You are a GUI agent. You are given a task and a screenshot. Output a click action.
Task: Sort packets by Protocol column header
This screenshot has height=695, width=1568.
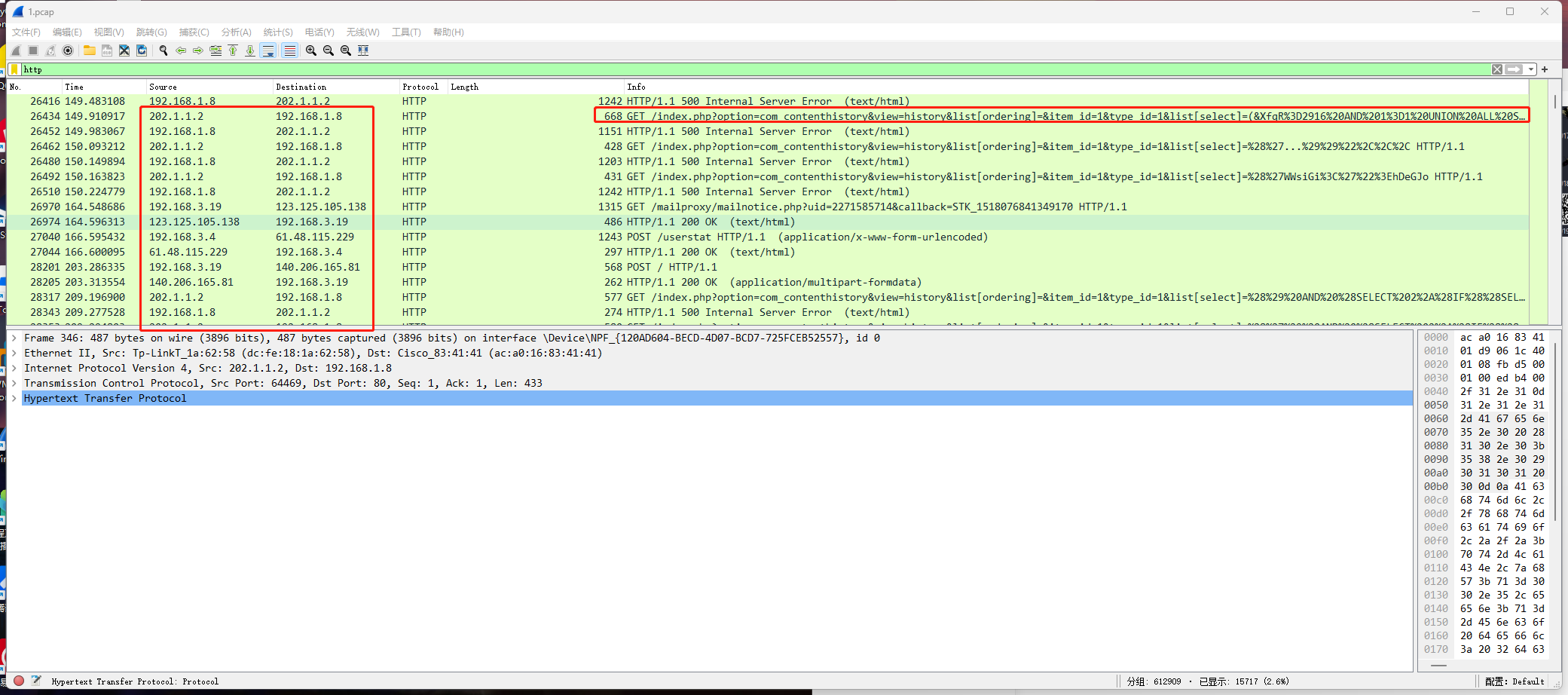(423, 87)
